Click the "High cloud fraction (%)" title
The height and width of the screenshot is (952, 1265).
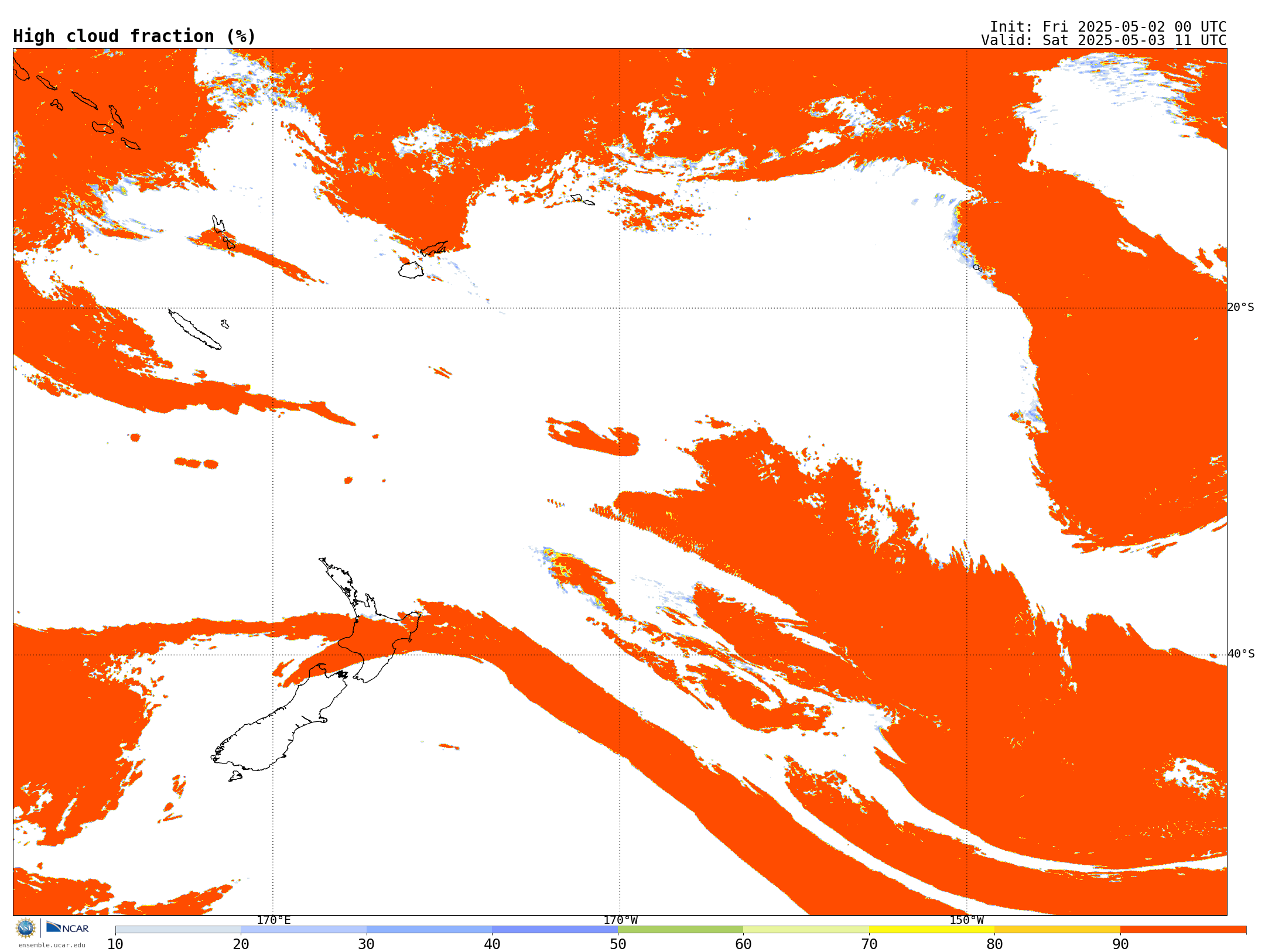tap(134, 36)
